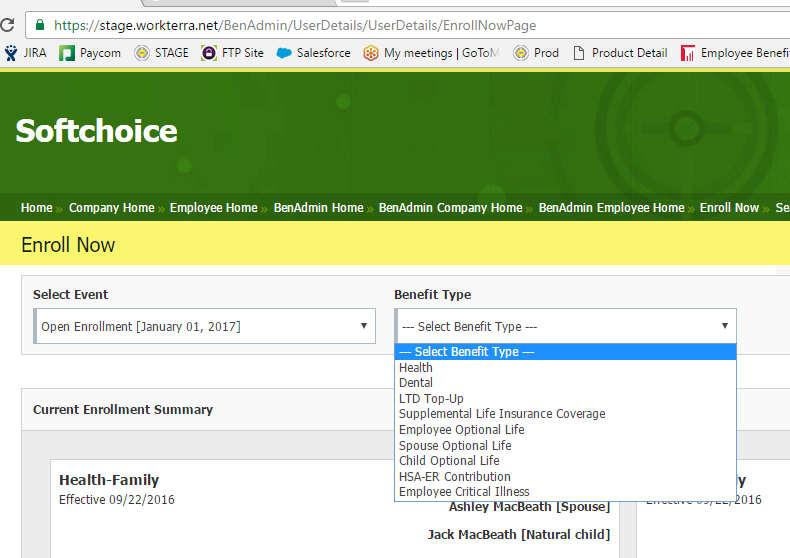Open the Product Detail bookmark

point(619,53)
